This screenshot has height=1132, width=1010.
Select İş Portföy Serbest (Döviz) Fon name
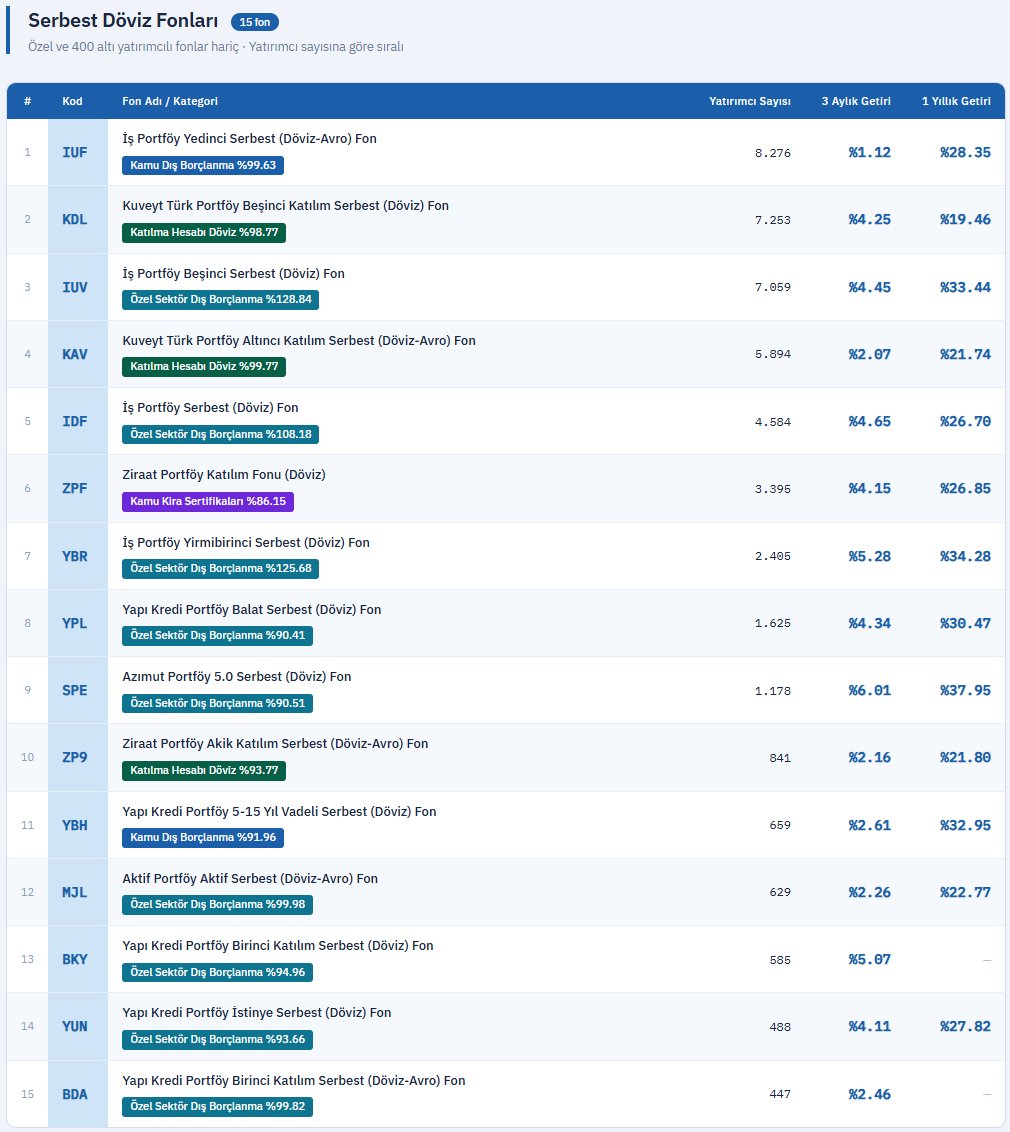[x=210, y=408]
